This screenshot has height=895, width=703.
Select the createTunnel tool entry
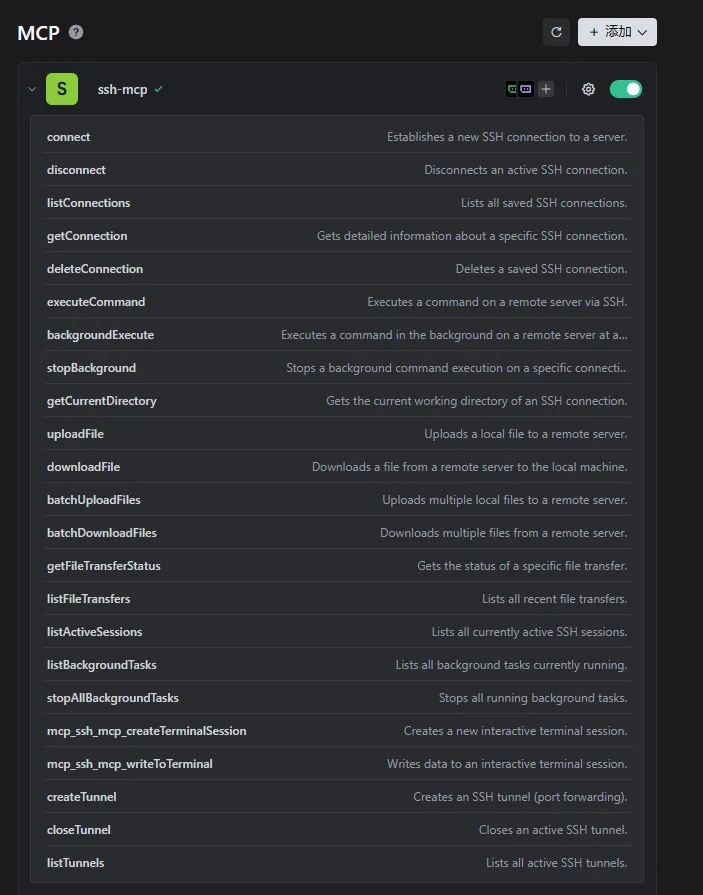coord(338,797)
